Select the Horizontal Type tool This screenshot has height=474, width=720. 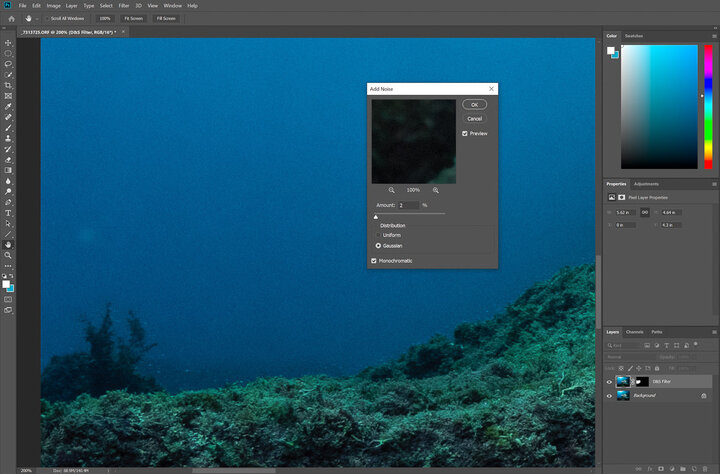9,212
